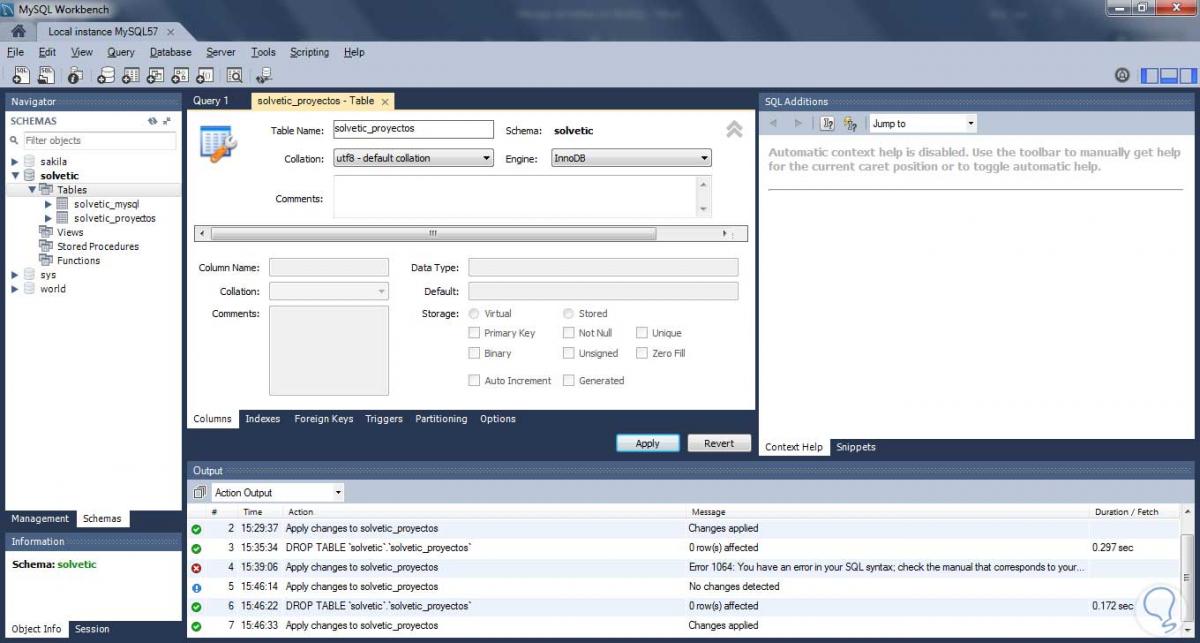The height and width of the screenshot is (643, 1200).
Task: Click the home screen icon
Action: coord(18,31)
